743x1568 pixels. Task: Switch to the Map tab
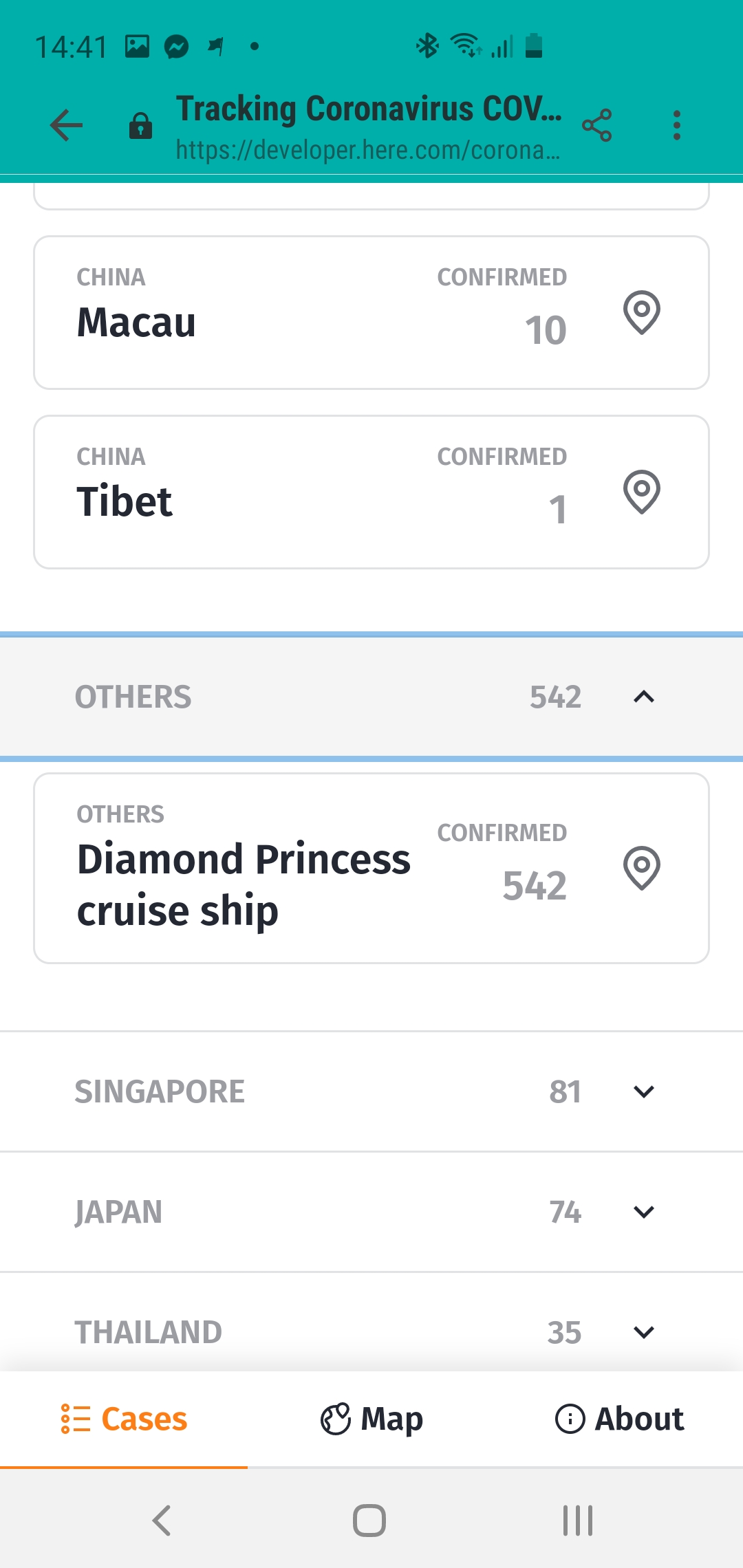(371, 1419)
